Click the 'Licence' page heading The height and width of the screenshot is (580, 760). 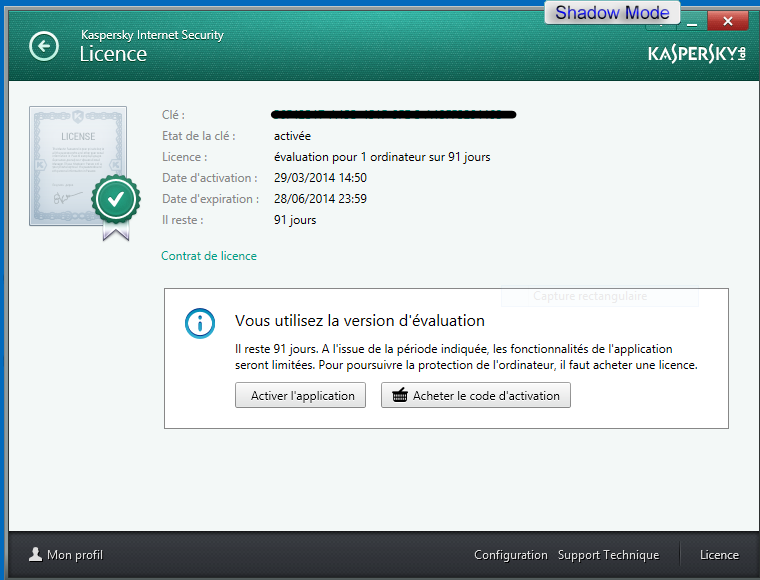pos(113,54)
